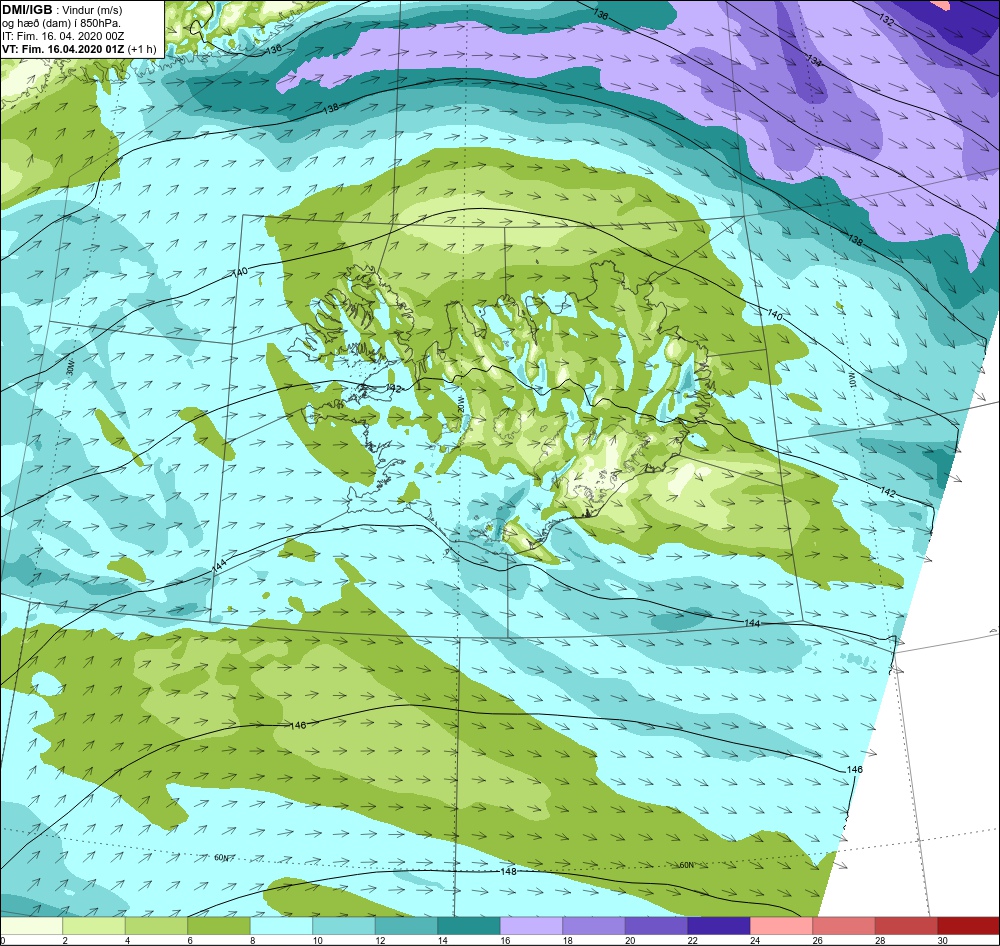Click the salmon 26–28 m/s legend swatch
The width and height of the screenshot is (1000, 946).
(844, 926)
